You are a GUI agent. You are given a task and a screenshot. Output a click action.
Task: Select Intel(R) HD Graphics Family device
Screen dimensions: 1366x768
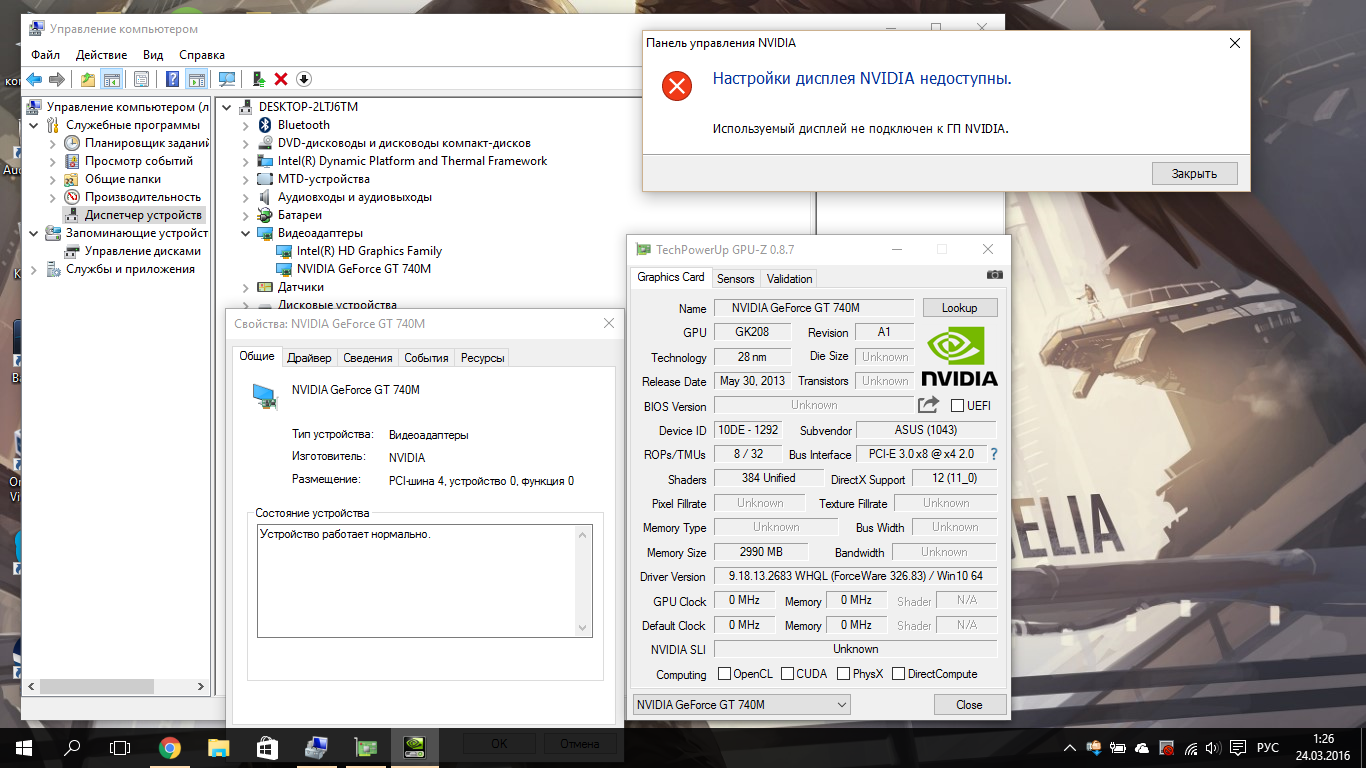(369, 251)
